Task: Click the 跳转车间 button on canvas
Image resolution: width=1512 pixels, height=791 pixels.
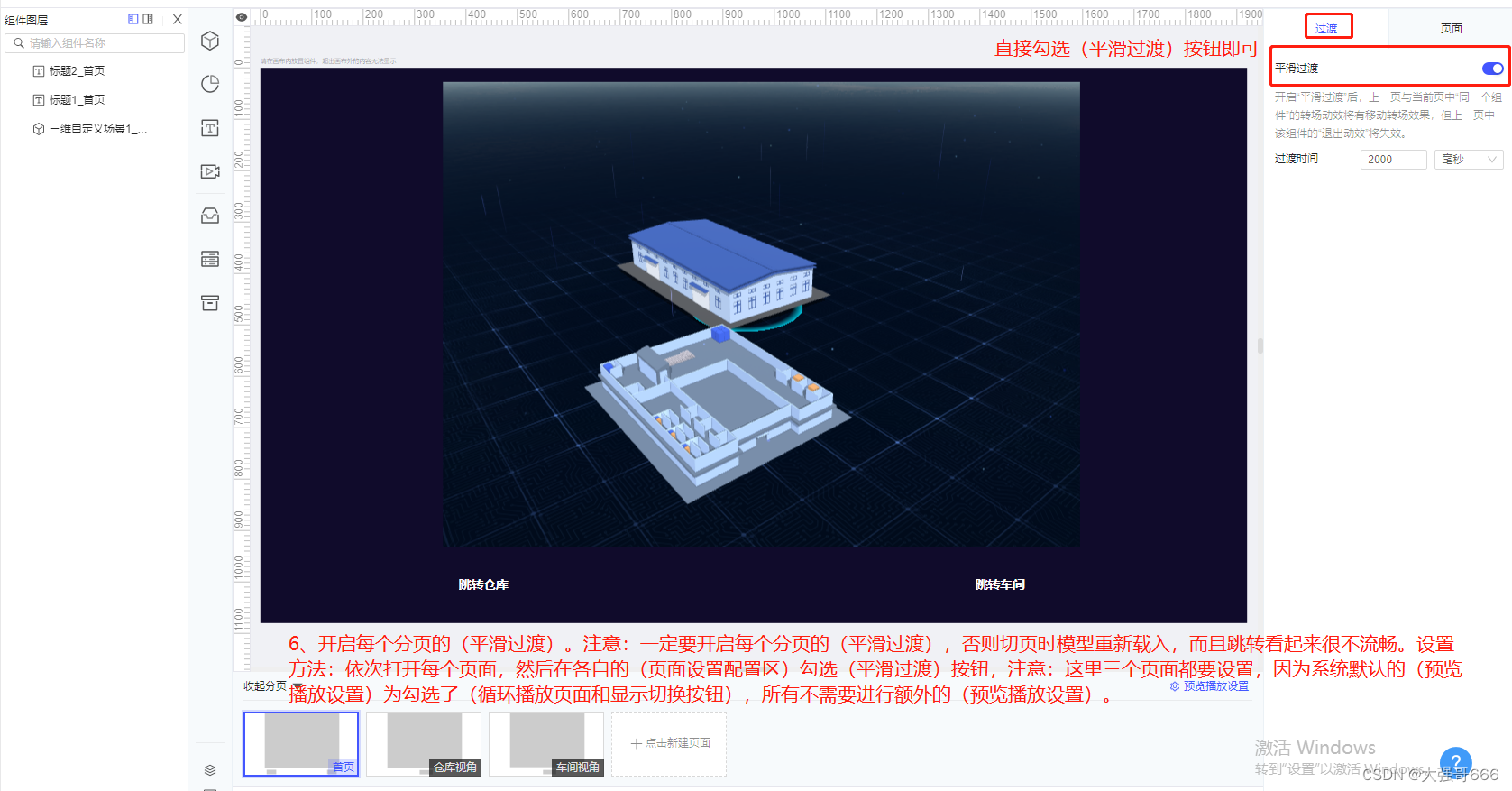Action: click(x=1000, y=584)
